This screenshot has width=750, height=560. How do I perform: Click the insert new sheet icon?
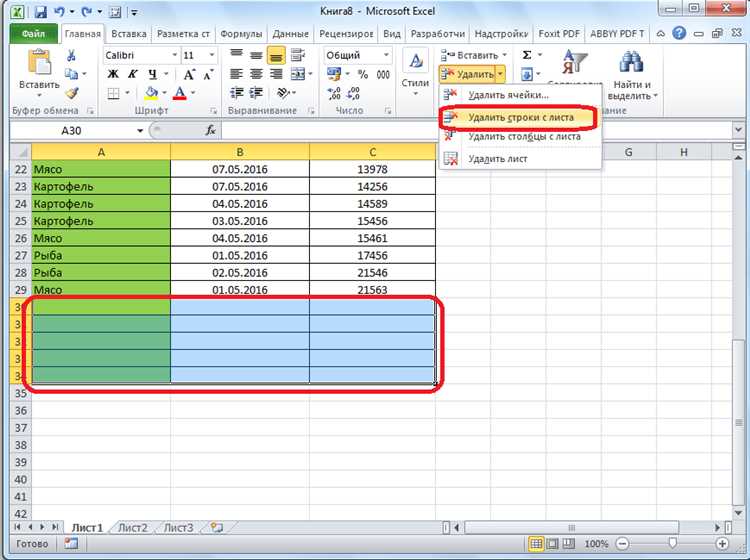217,527
